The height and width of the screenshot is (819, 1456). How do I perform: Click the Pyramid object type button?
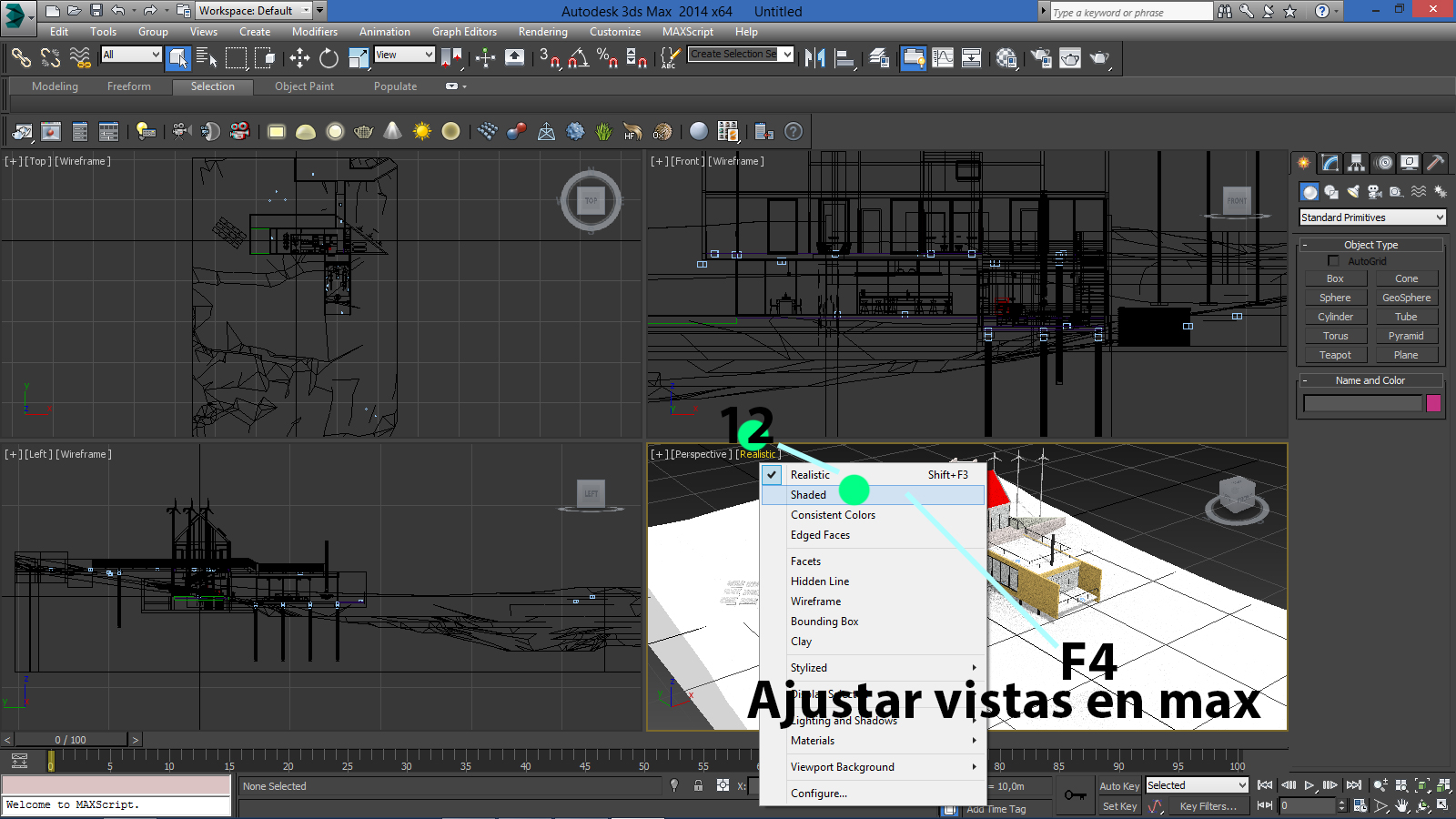(x=1406, y=336)
